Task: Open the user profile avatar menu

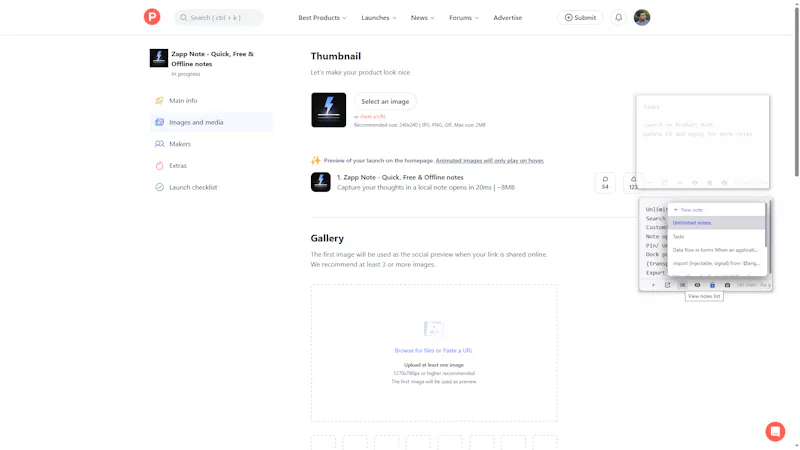Action: (x=642, y=17)
